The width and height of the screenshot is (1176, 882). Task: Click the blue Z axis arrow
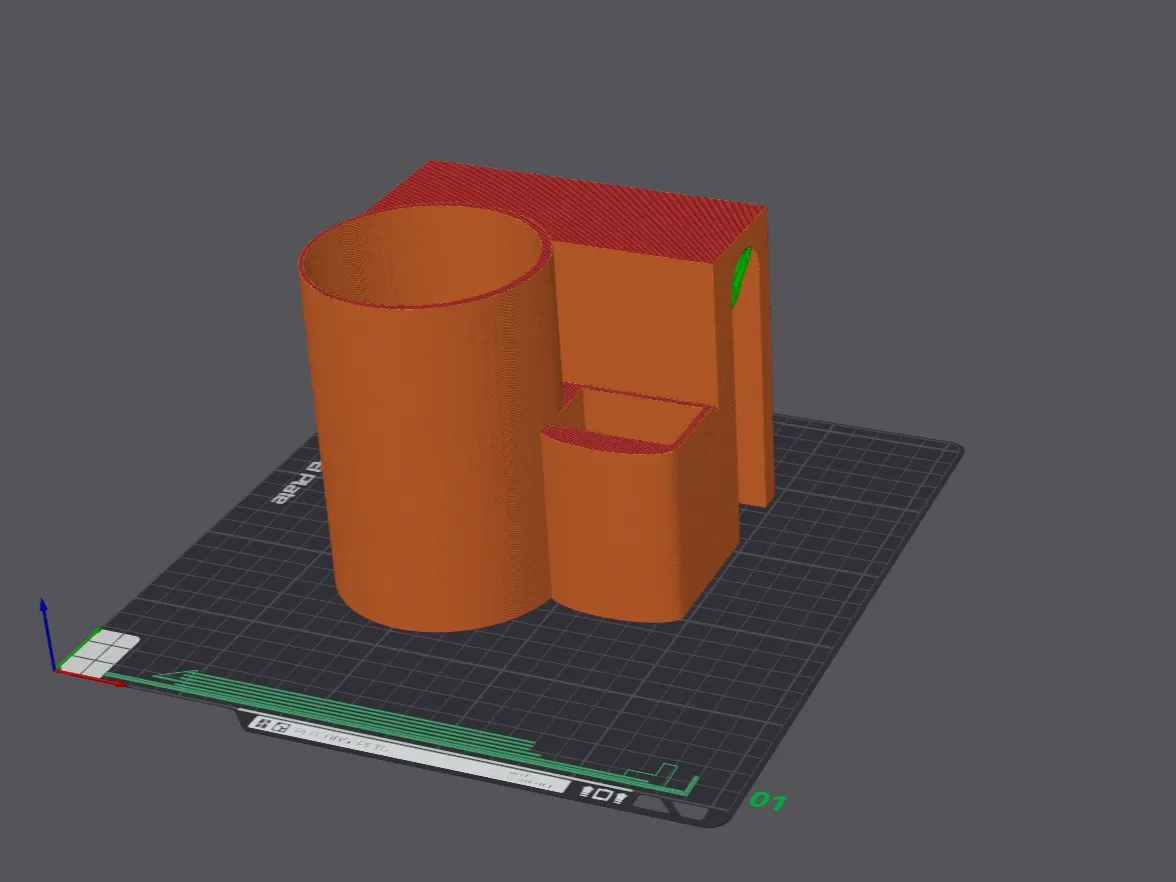click(x=47, y=632)
